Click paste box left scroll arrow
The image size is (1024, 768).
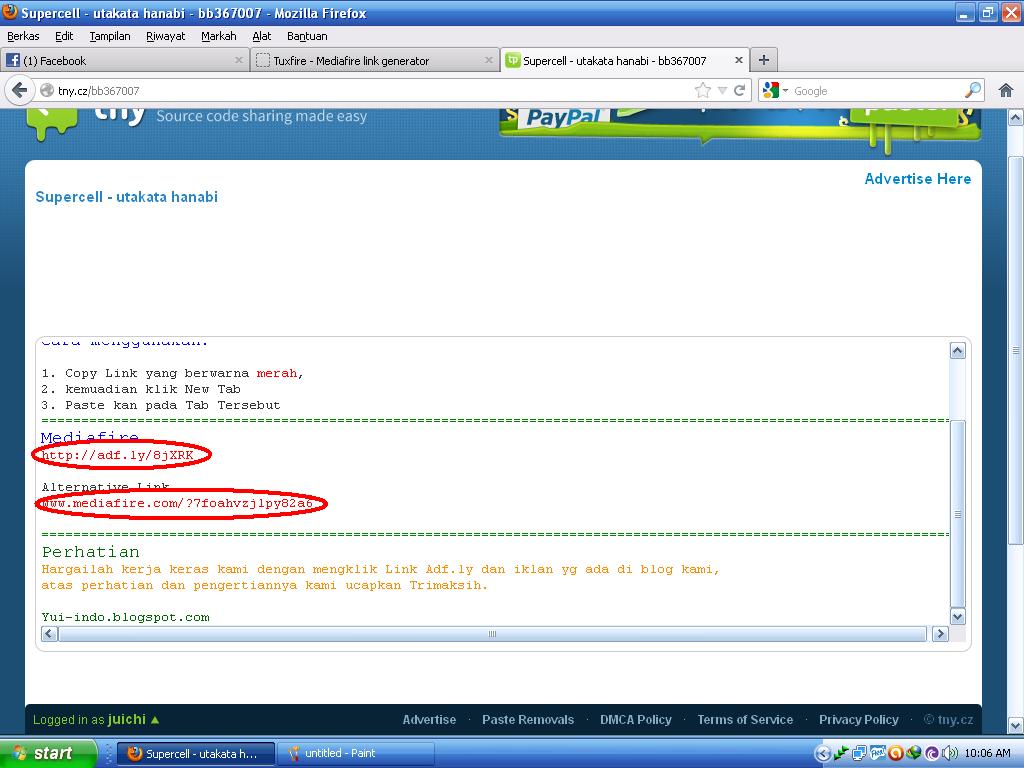coord(49,633)
